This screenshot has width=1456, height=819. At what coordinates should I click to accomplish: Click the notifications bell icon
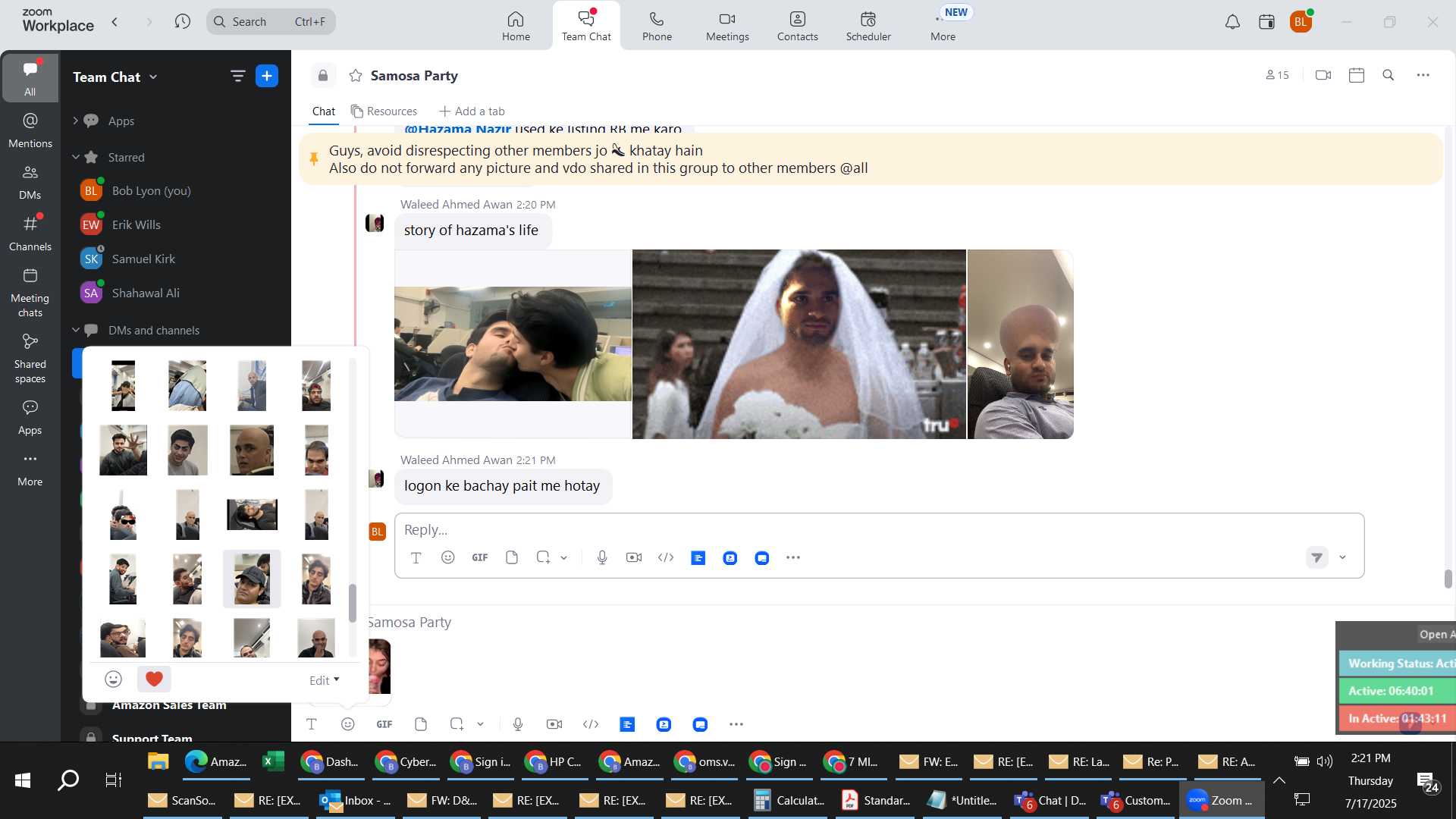point(1232,22)
